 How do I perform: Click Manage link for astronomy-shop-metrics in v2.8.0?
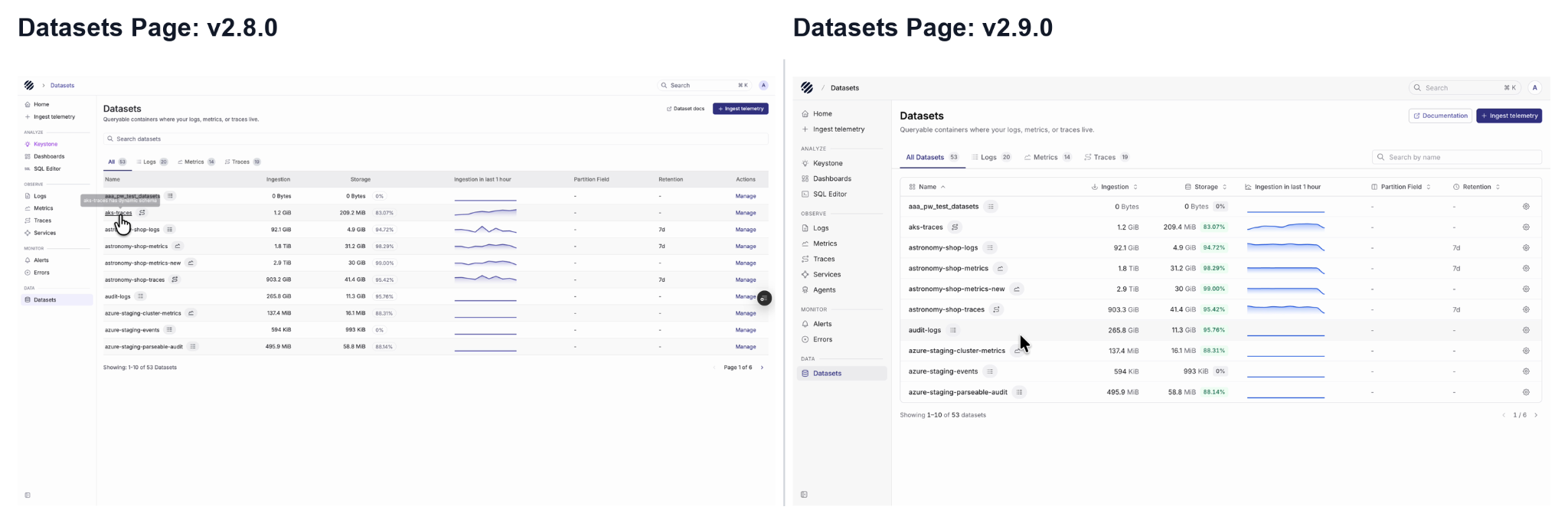point(746,247)
